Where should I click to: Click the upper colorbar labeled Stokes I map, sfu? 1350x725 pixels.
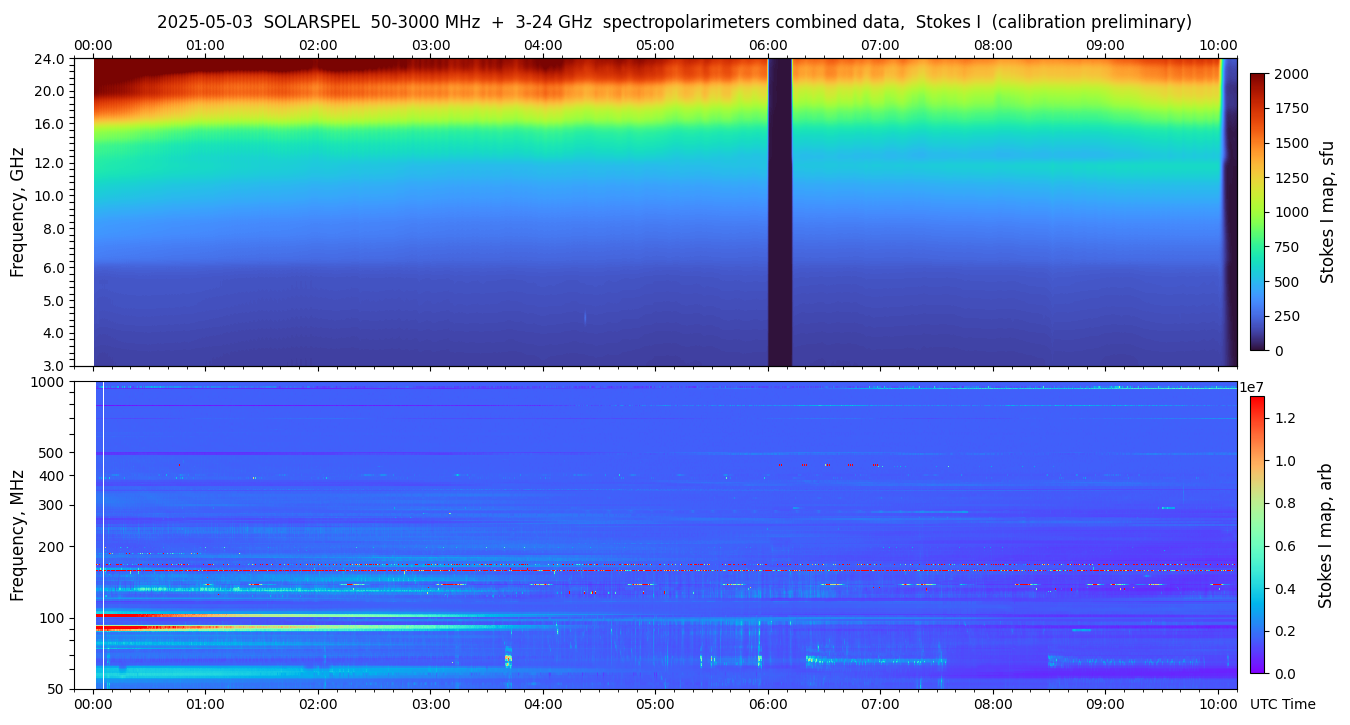tap(1257, 212)
